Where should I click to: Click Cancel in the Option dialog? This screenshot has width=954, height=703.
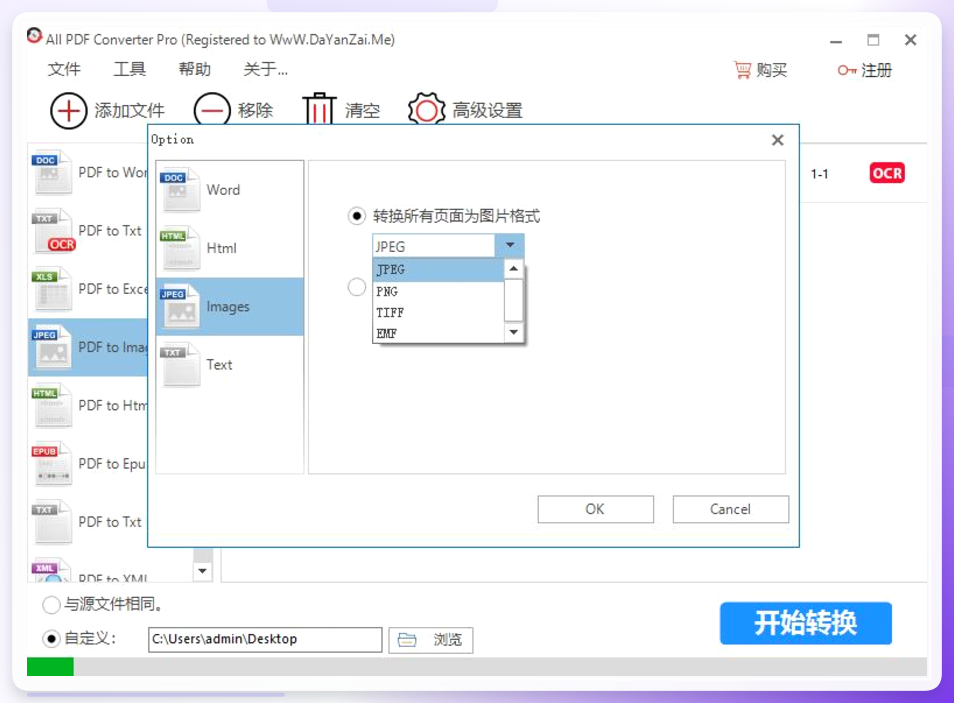click(x=731, y=509)
